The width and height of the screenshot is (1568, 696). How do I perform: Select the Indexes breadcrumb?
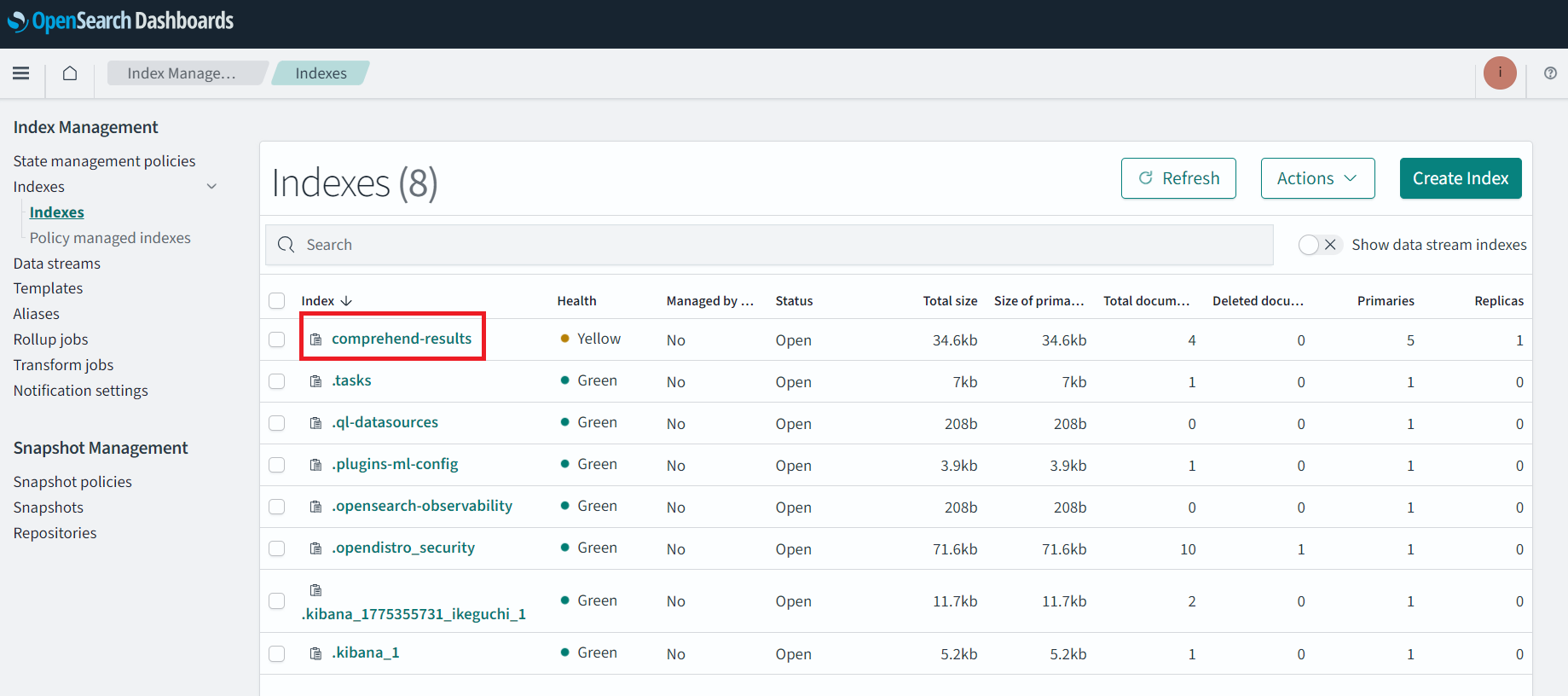click(321, 73)
